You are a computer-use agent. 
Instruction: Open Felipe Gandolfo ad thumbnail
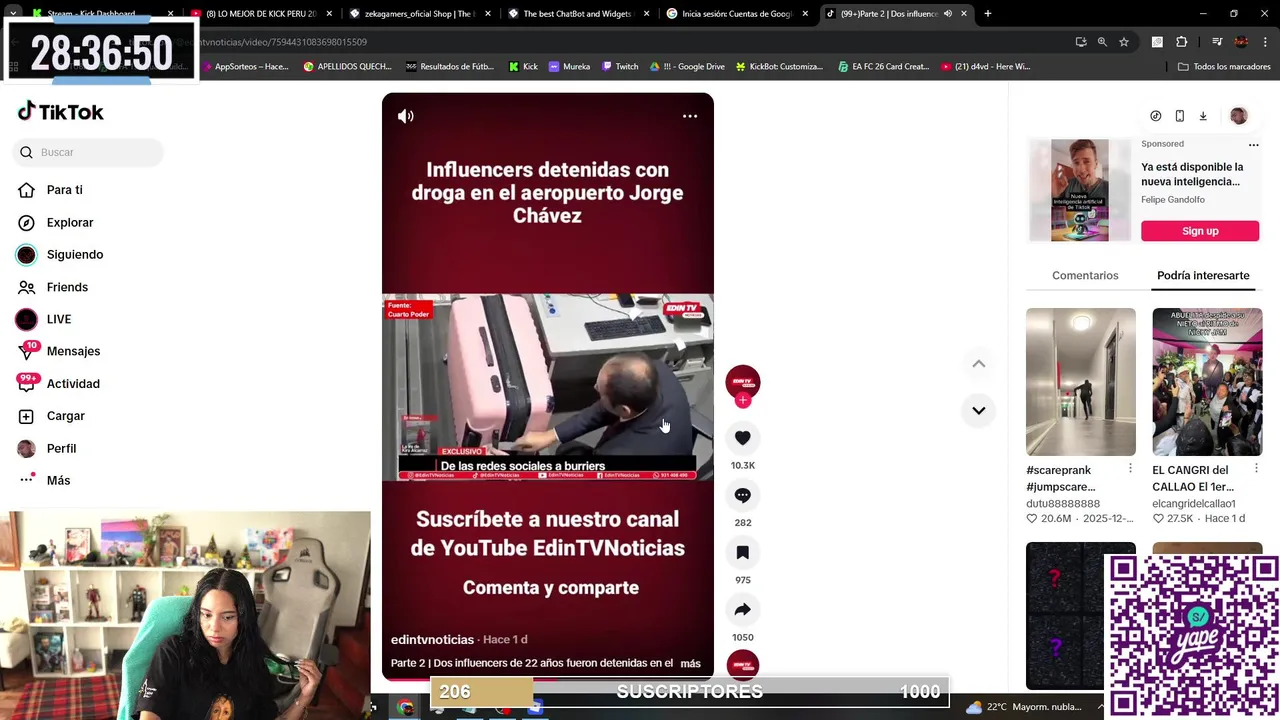[1080, 190]
